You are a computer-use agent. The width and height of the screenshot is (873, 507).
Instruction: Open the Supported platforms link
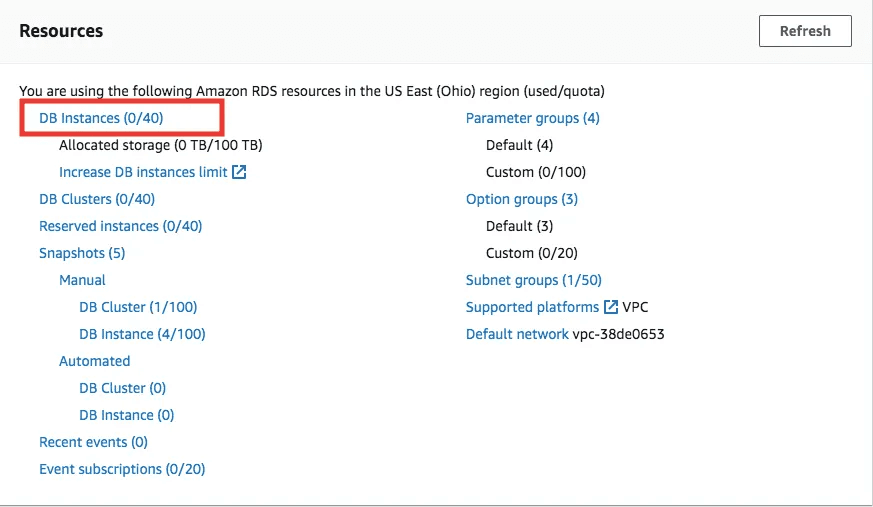pyautogui.click(x=532, y=307)
